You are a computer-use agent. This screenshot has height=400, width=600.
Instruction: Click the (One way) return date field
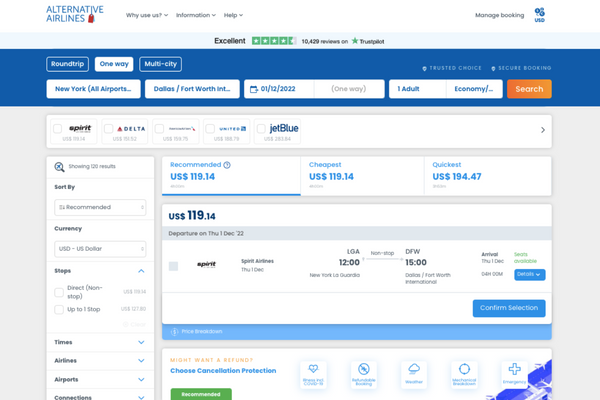point(349,89)
